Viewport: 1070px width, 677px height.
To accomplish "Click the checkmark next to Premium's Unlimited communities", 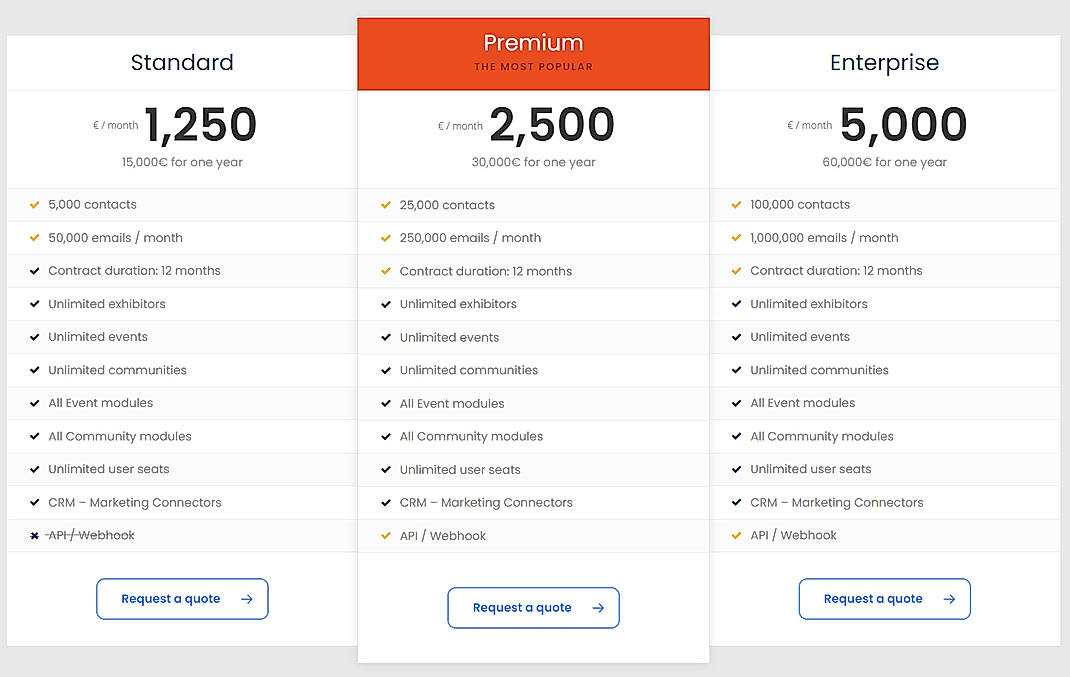I will coord(385,369).
